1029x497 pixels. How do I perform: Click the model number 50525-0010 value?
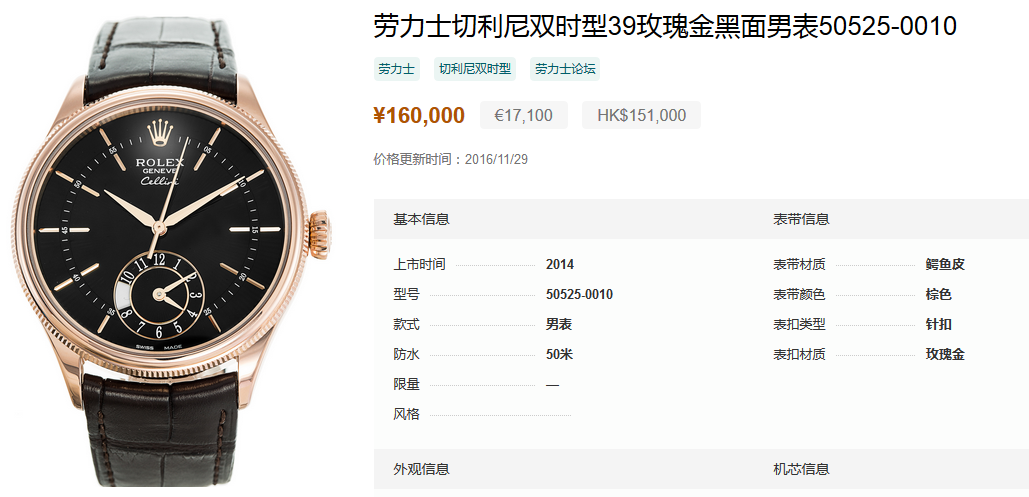pos(579,295)
